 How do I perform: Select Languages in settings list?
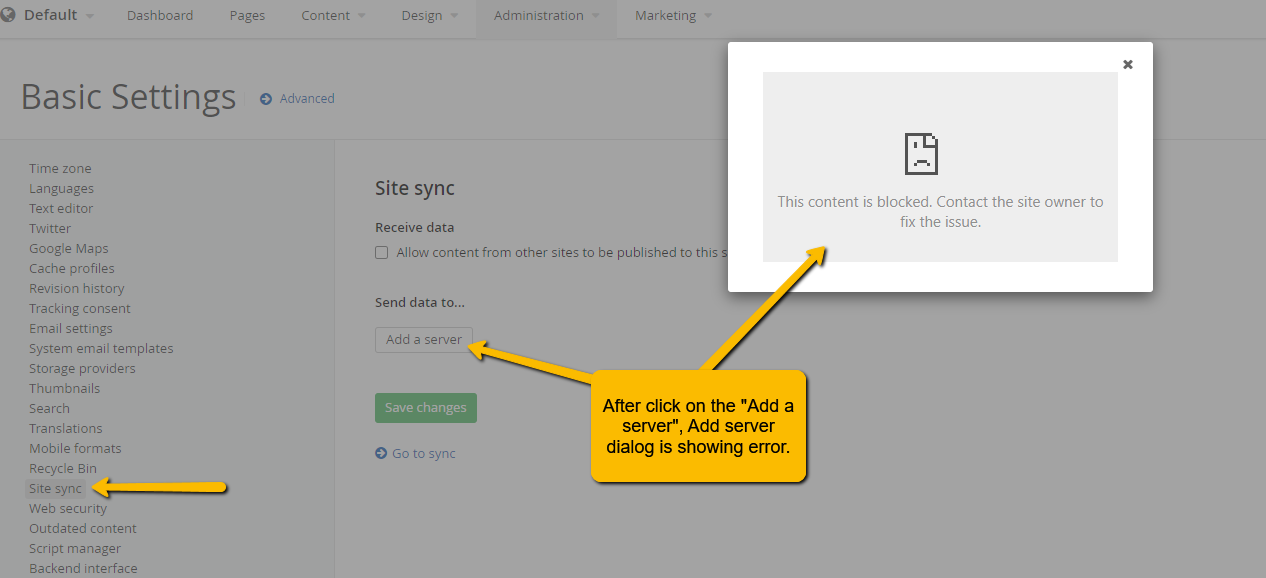pyautogui.click(x=61, y=189)
